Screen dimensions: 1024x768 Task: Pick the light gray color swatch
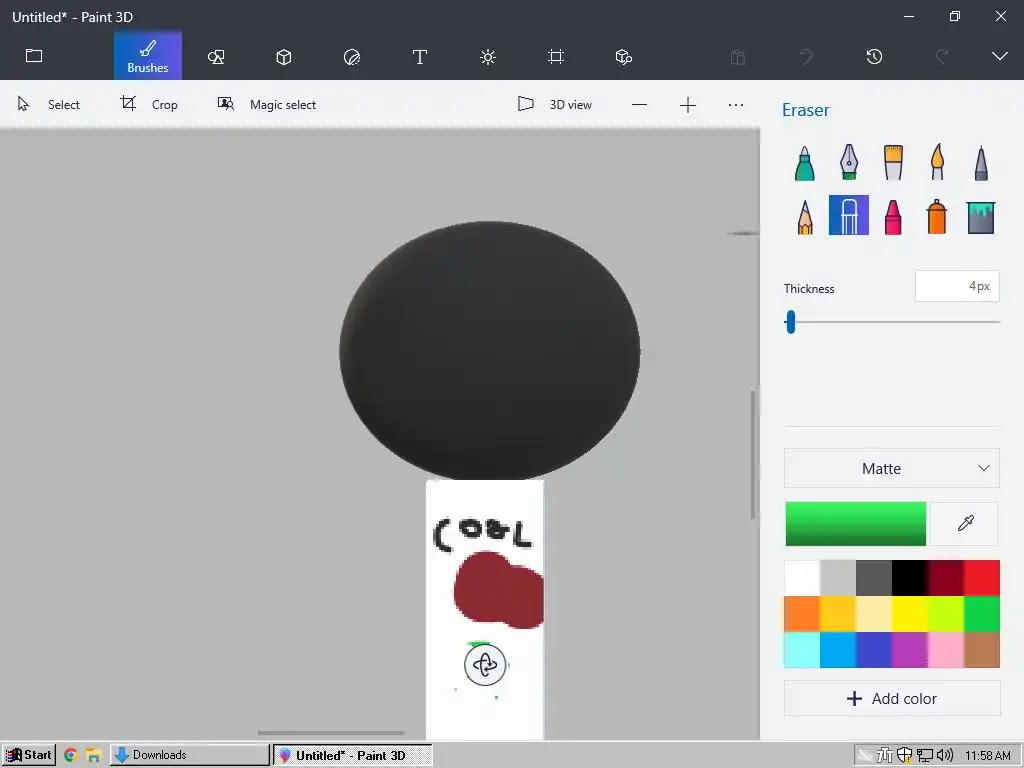coord(838,578)
